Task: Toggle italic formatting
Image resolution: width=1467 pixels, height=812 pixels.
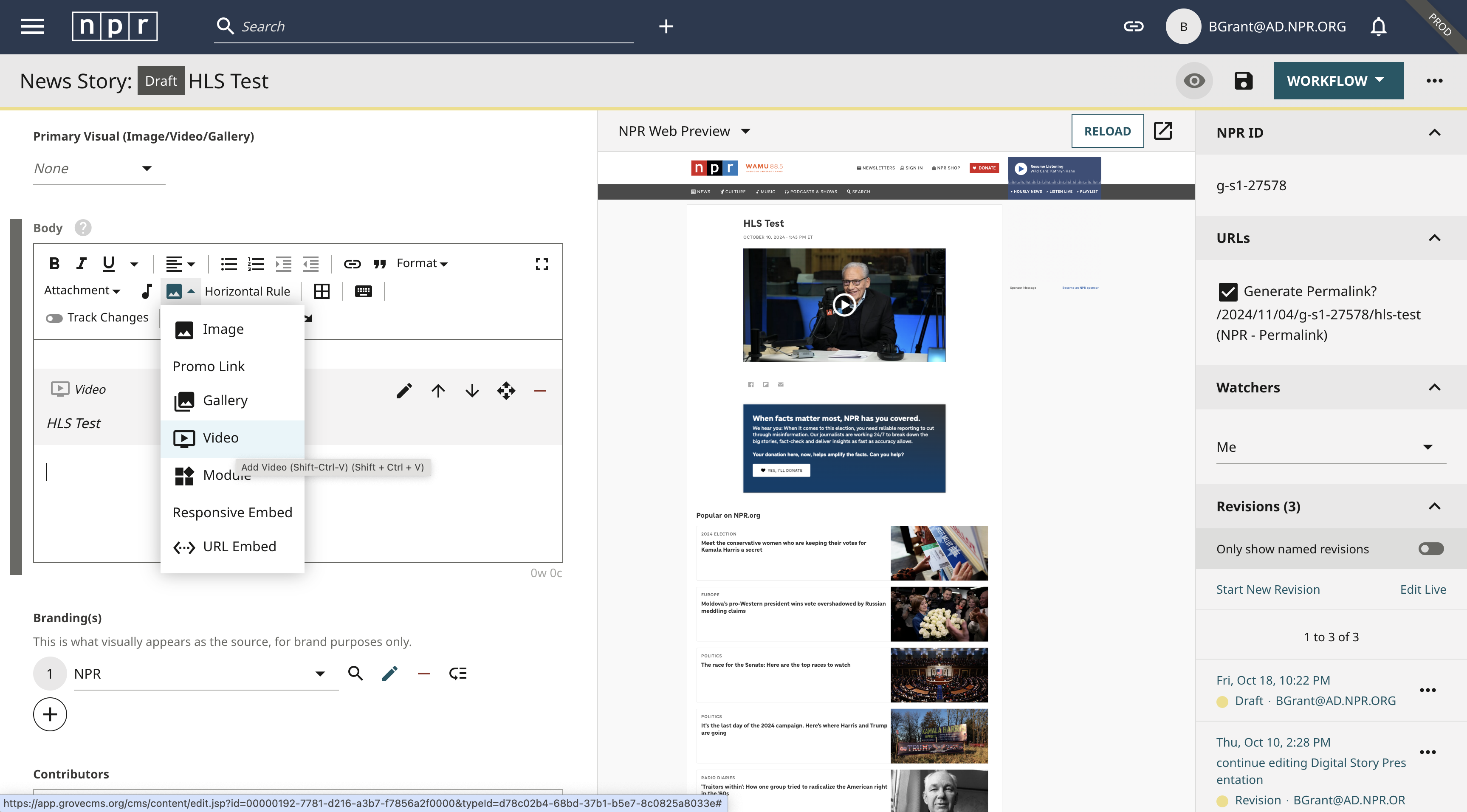Action: pos(81,264)
